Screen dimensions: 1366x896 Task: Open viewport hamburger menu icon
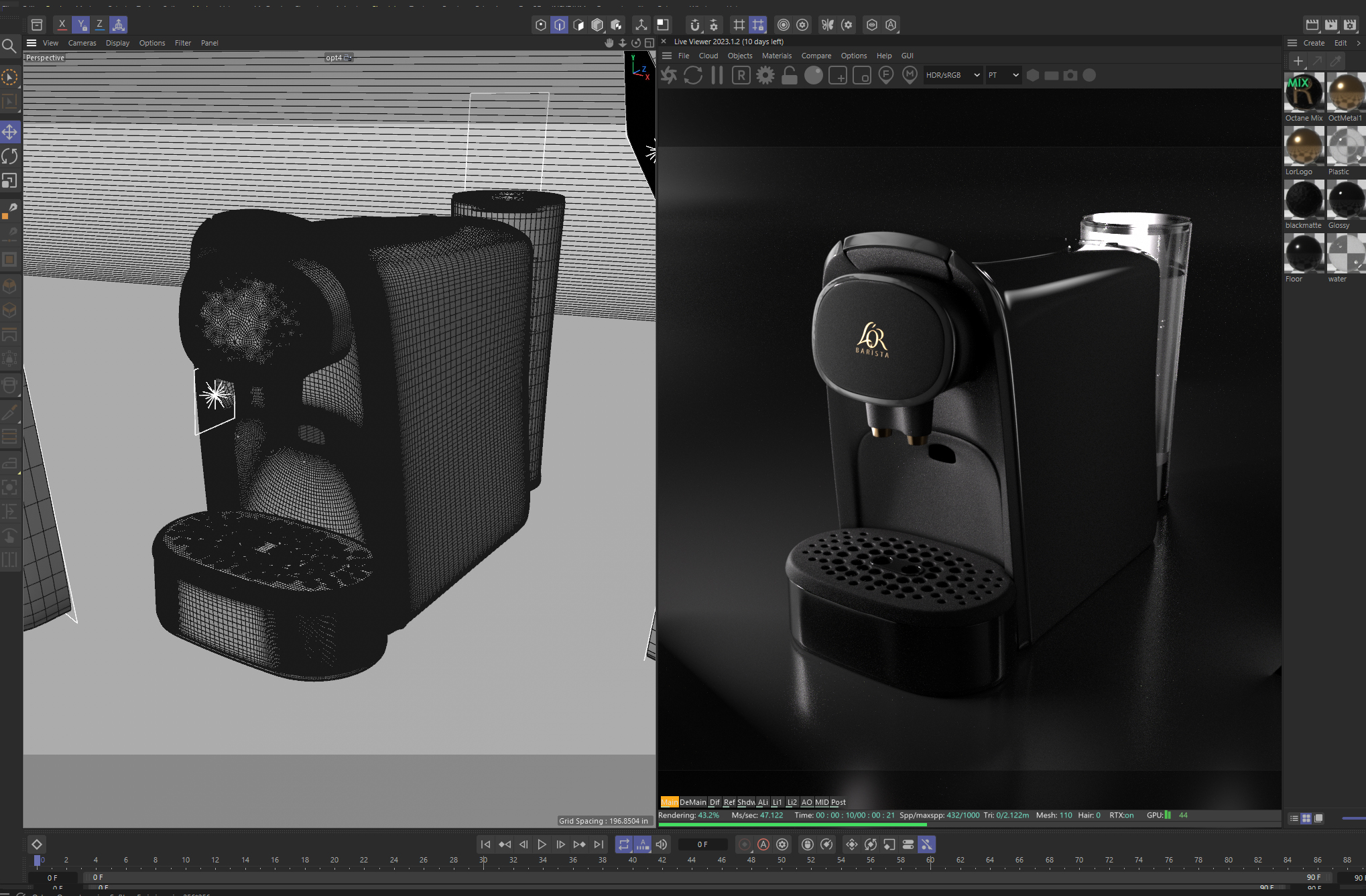coord(32,43)
